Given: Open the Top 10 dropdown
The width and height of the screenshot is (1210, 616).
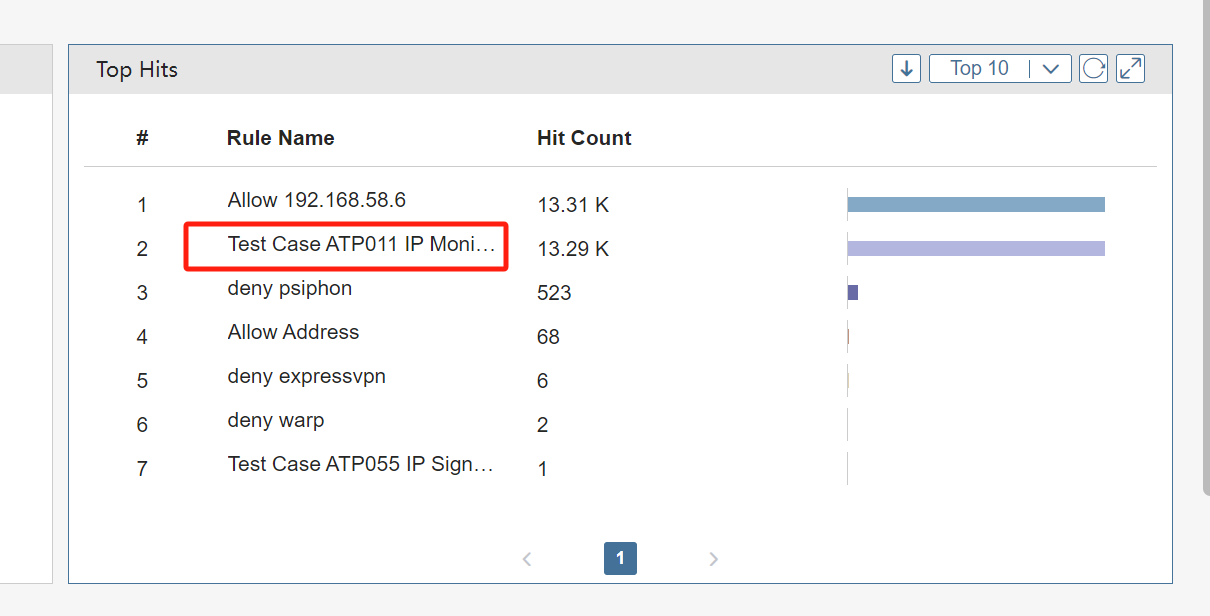Looking at the screenshot, I should point(980,69).
